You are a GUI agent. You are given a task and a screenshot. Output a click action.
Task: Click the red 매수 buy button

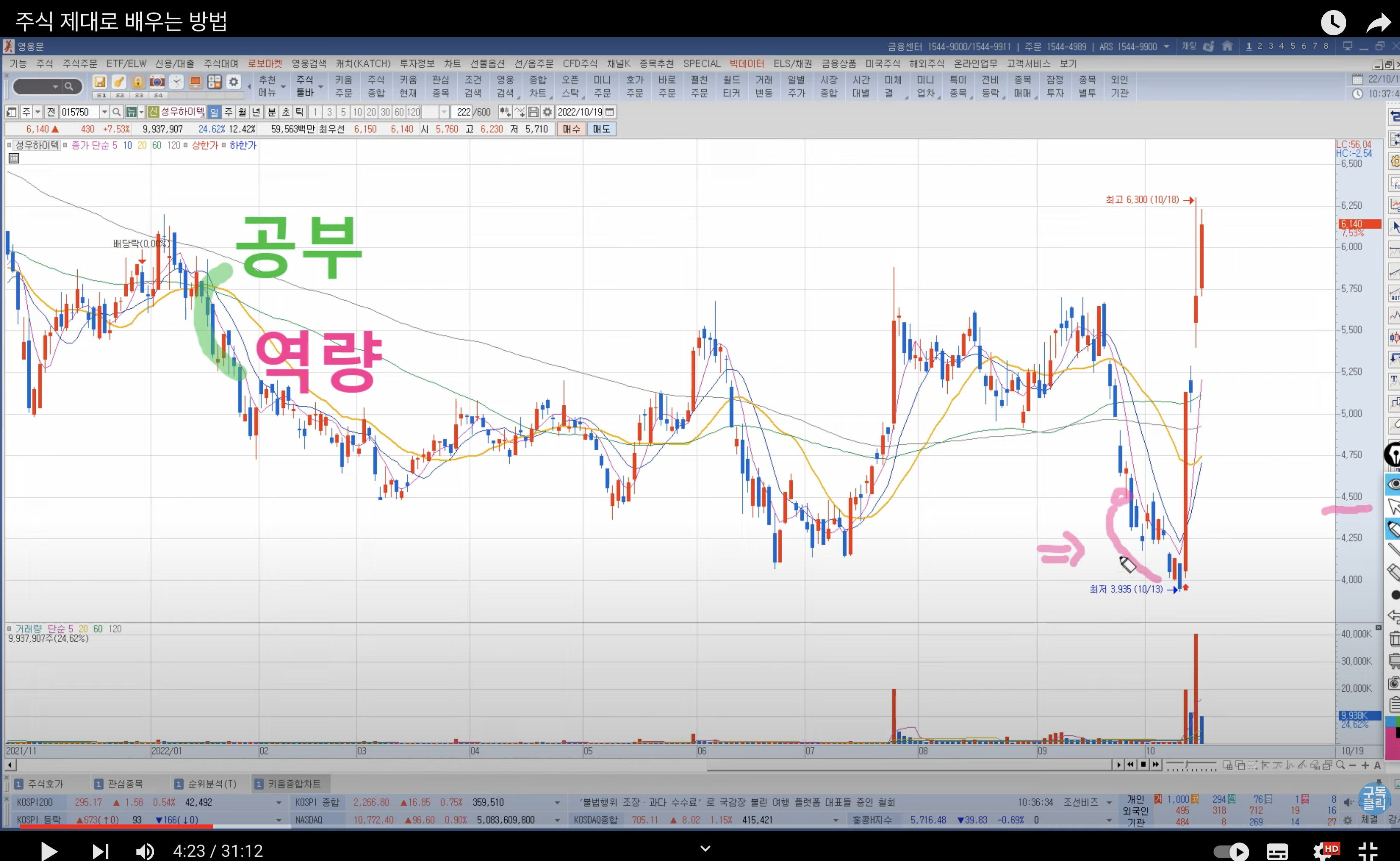click(571, 129)
